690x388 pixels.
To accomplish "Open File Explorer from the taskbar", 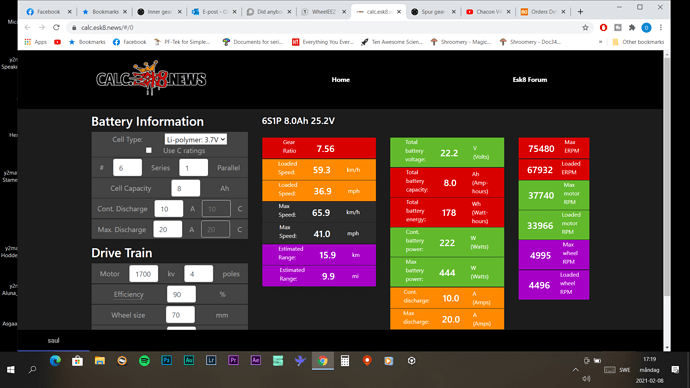I will click(x=100, y=361).
